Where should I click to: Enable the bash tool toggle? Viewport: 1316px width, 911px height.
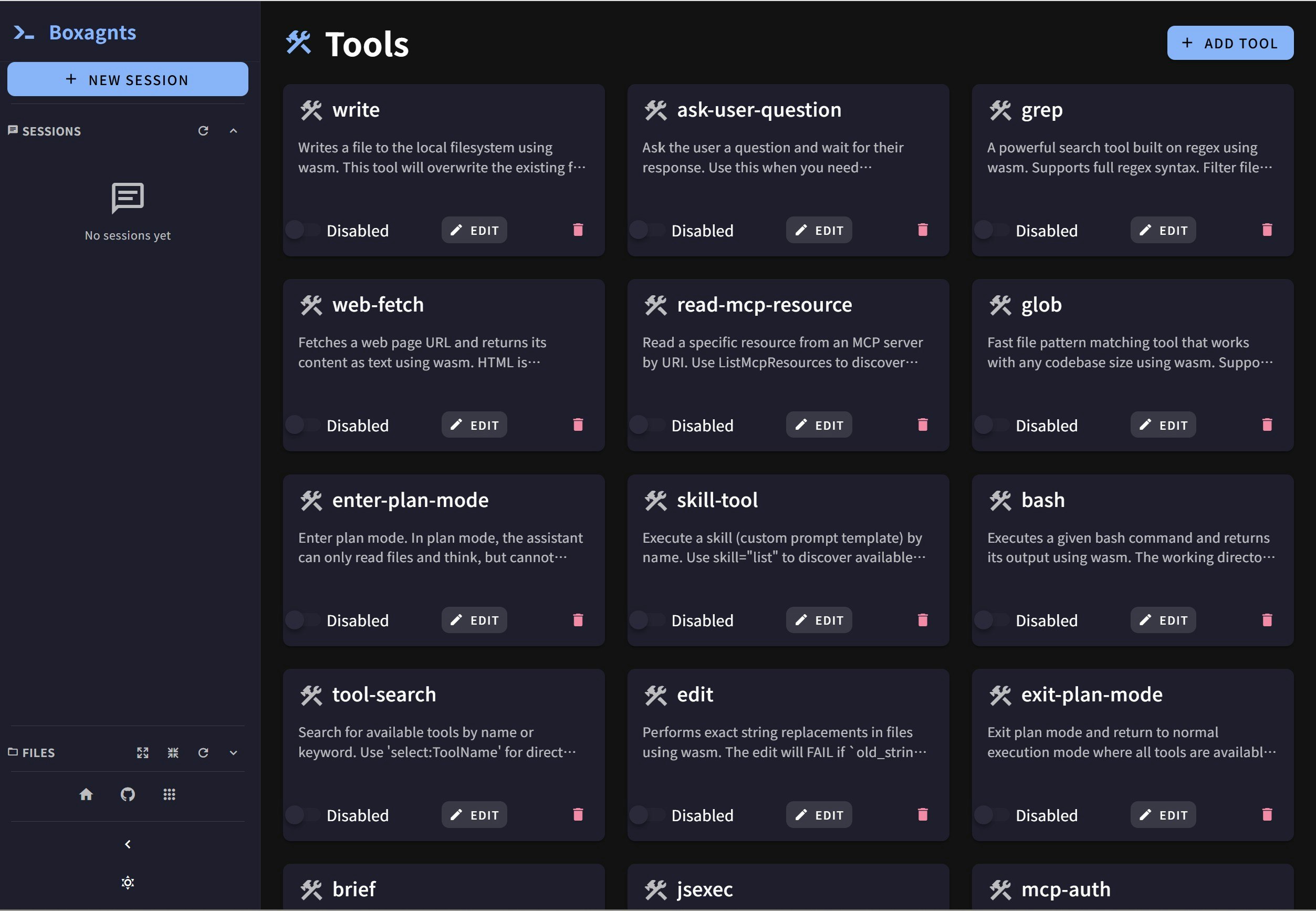click(992, 620)
